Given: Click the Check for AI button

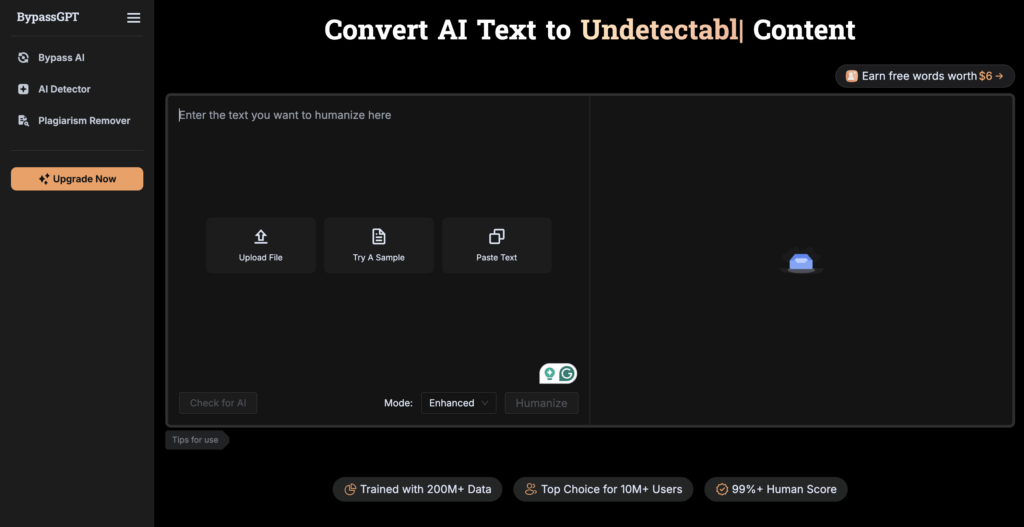Looking at the screenshot, I should point(218,403).
